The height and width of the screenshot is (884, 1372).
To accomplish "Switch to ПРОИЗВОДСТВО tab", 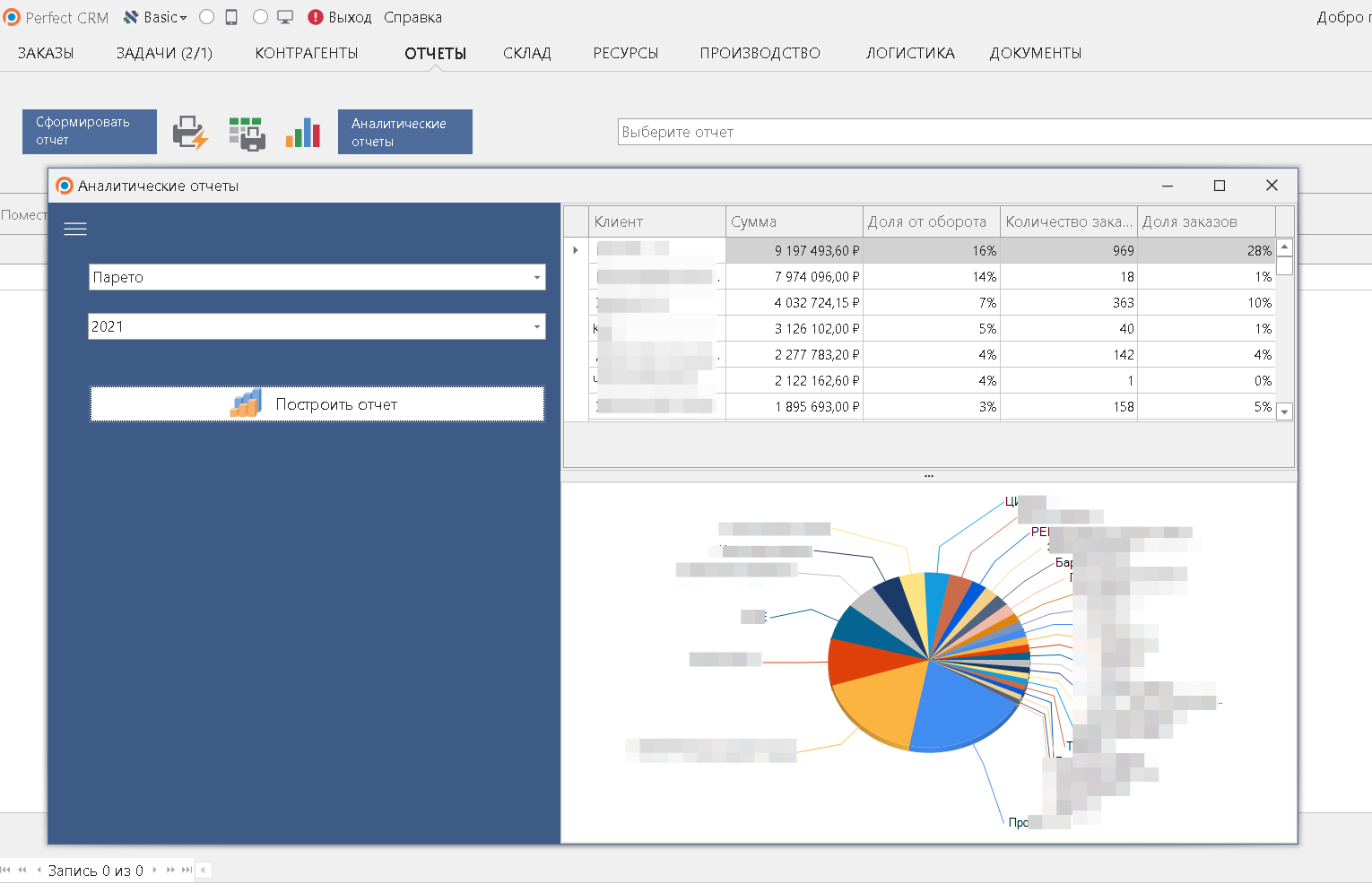I will pos(760,53).
